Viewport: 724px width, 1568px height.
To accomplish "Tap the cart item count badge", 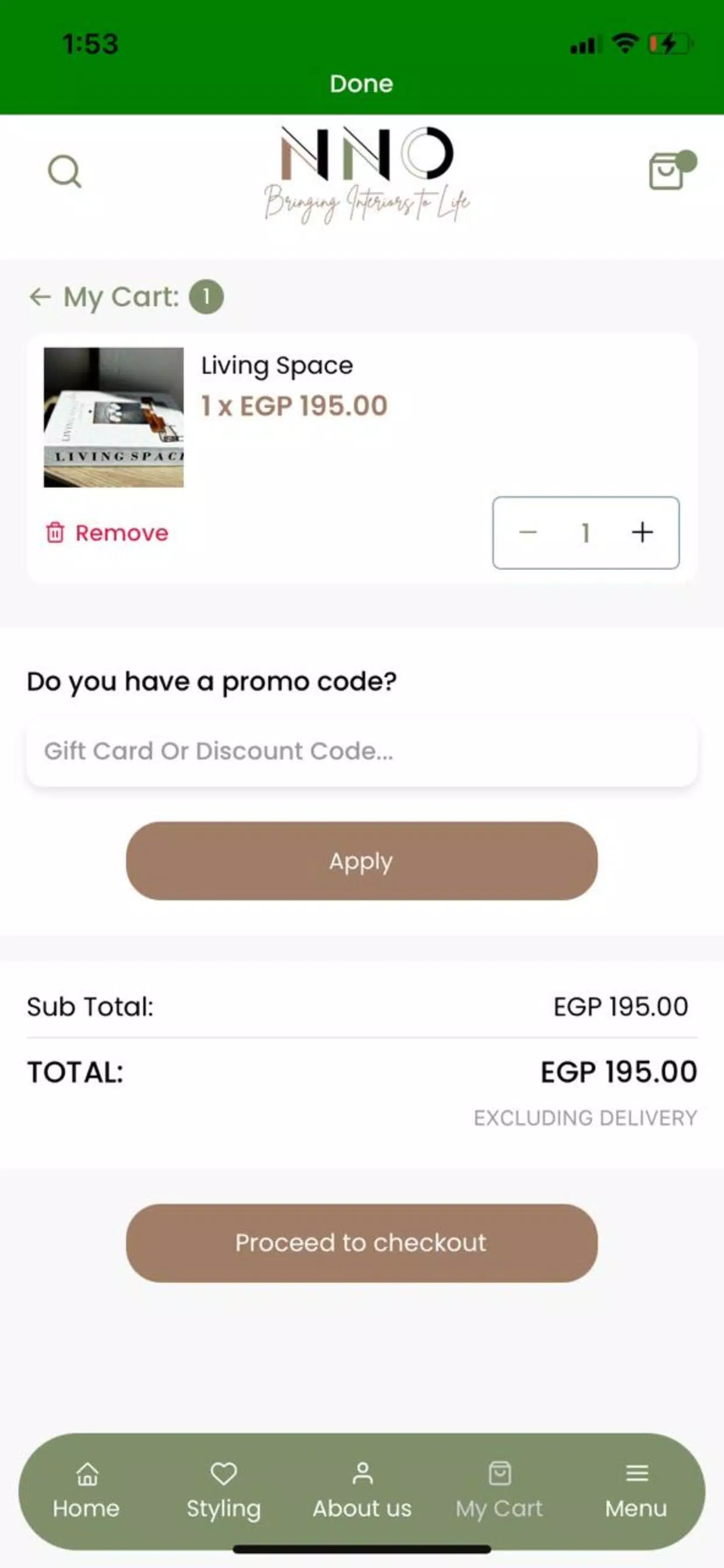I will pos(206,297).
